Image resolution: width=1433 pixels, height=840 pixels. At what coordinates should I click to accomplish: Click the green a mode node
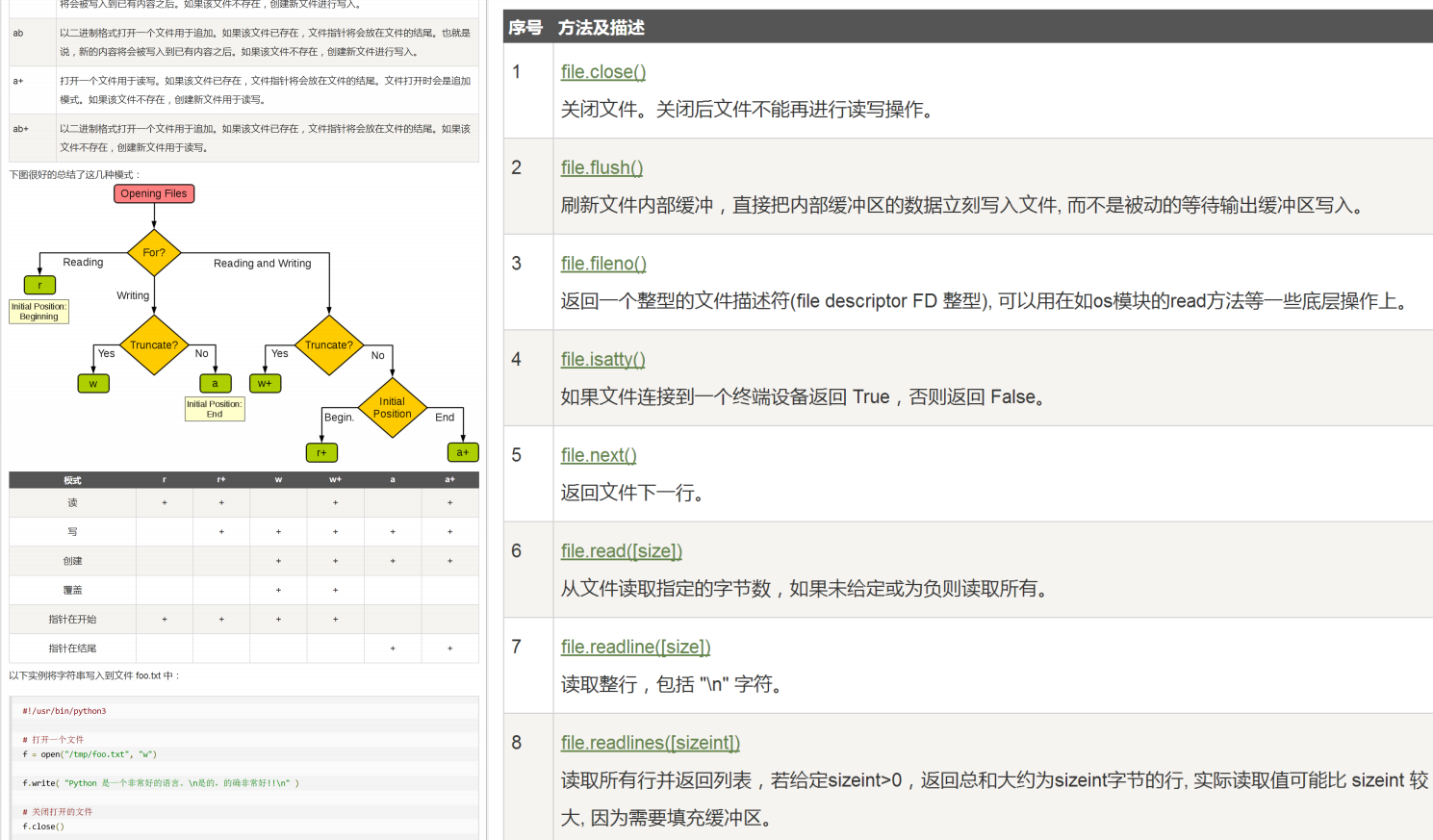coord(215,383)
